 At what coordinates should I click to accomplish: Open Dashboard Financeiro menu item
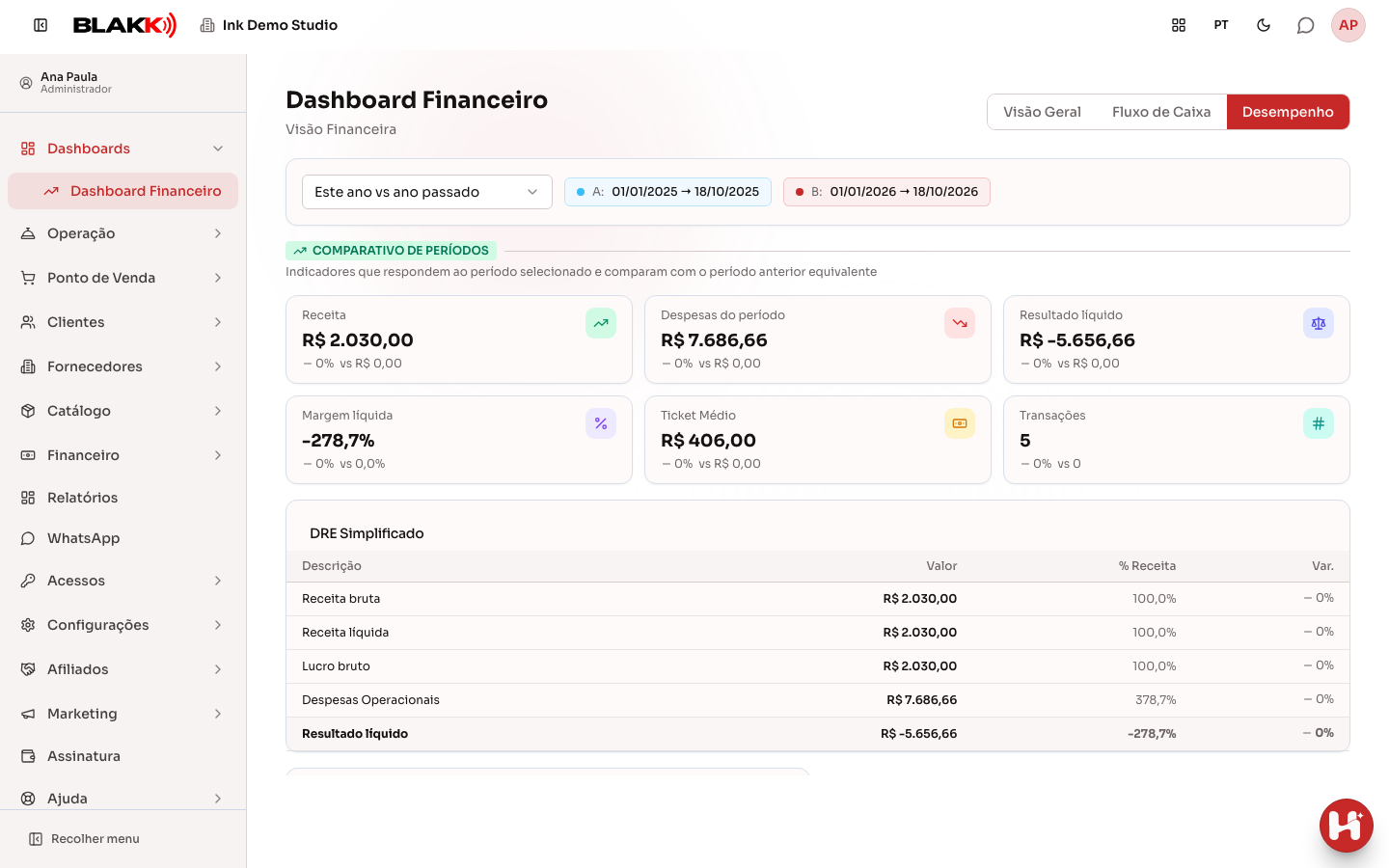tap(123, 191)
